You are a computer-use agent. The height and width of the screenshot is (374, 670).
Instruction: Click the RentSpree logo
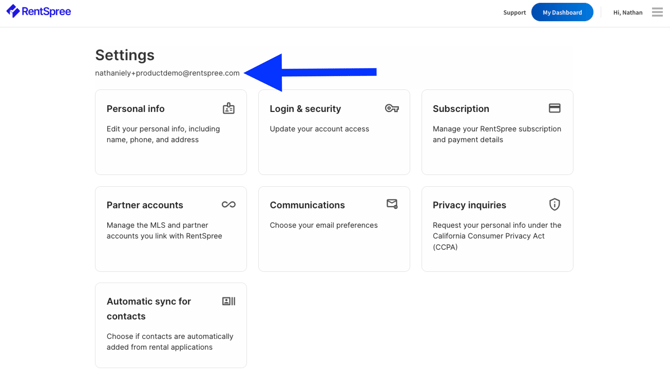pos(39,12)
